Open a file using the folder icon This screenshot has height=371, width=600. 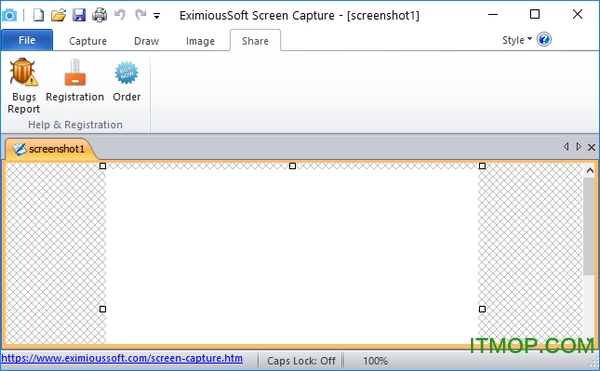pyautogui.click(x=59, y=15)
